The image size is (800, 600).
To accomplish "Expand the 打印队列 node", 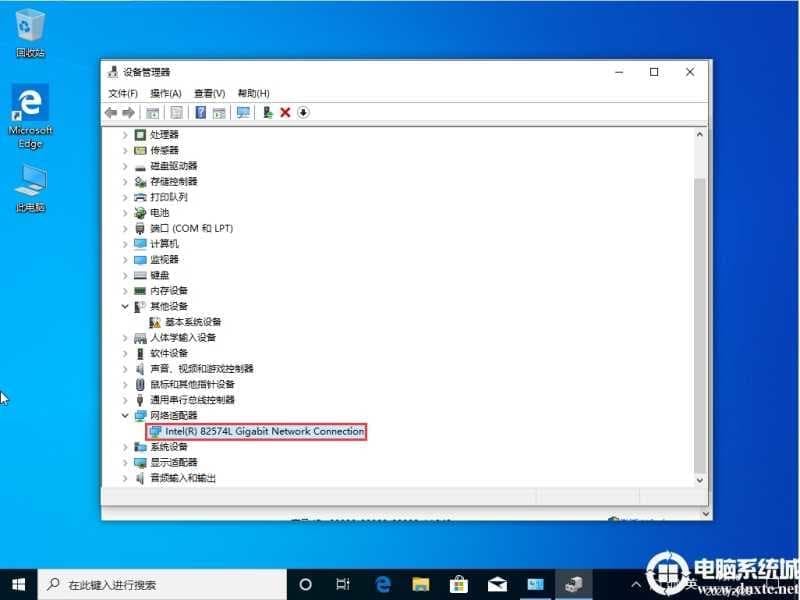I will pyautogui.click(x=125, y=197).
